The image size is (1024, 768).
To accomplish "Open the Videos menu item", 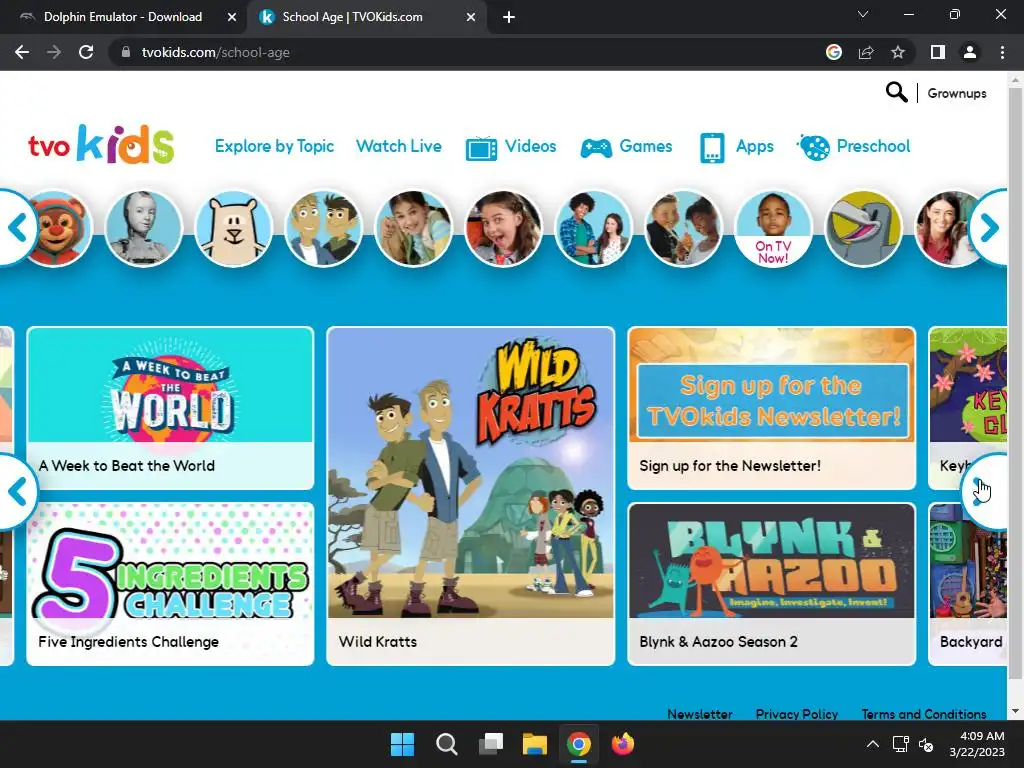I will coord(530,146).
